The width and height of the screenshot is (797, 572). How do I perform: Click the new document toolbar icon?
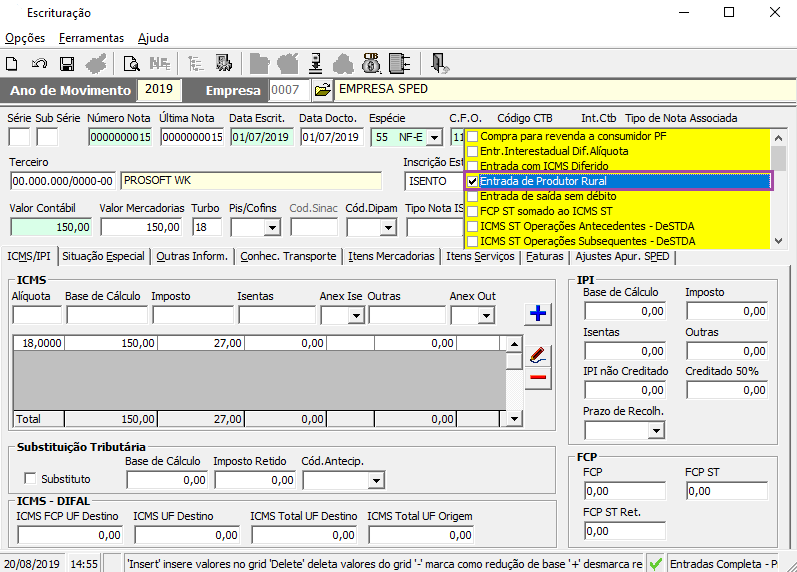click(x=12, y=64)
